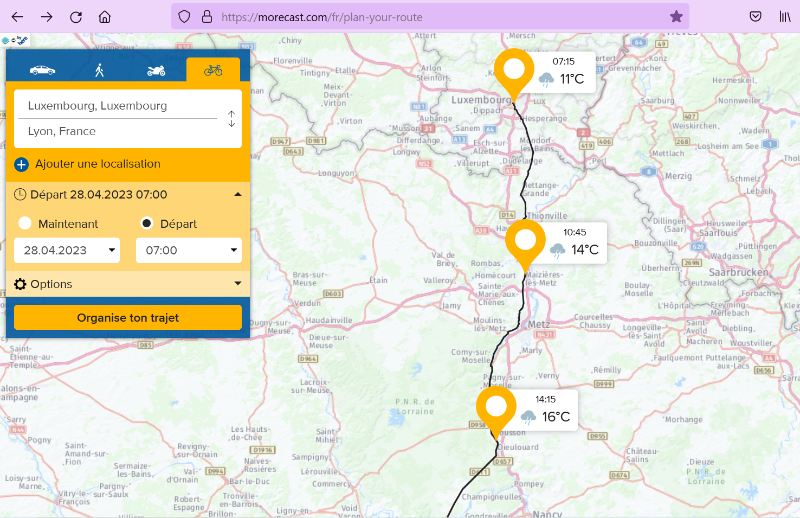This screenshot has width=800, height=518.
Task: Expand the Options section
Action: click(128, 284)
